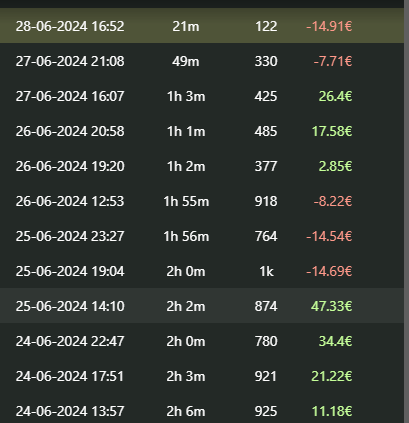Select the 24-06-2024 13:57 session

[202, 409]
